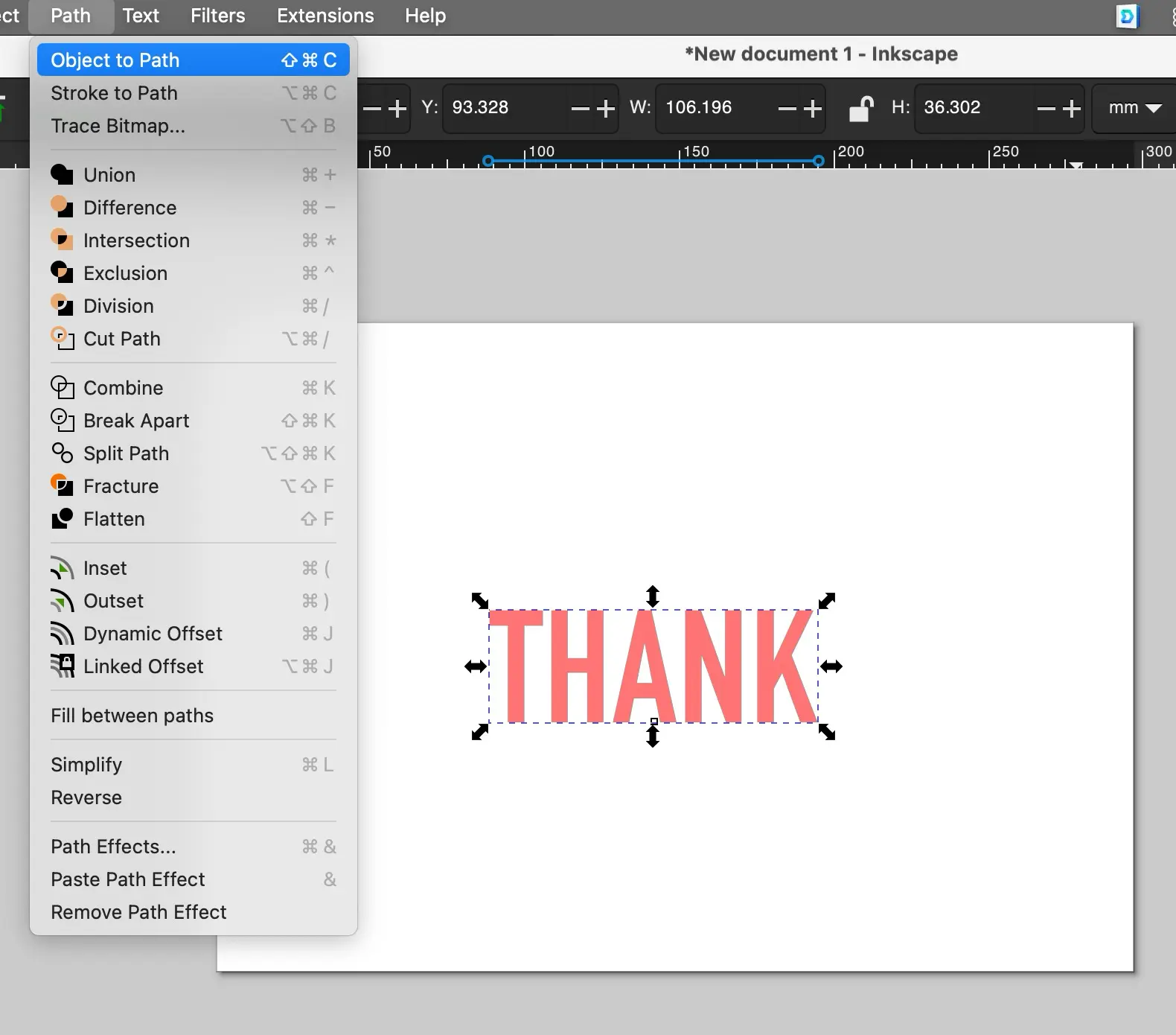
Task: Click the Union icon in Path menu
Action: [62, 175]
